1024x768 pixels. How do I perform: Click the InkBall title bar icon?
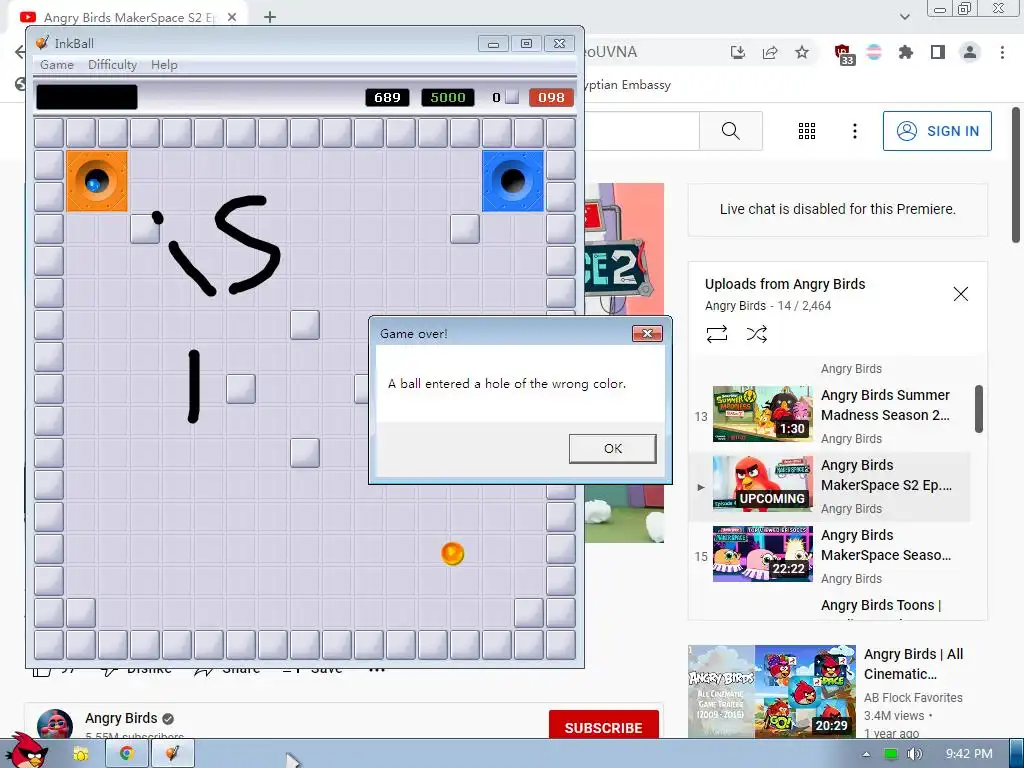pos(42,43)
